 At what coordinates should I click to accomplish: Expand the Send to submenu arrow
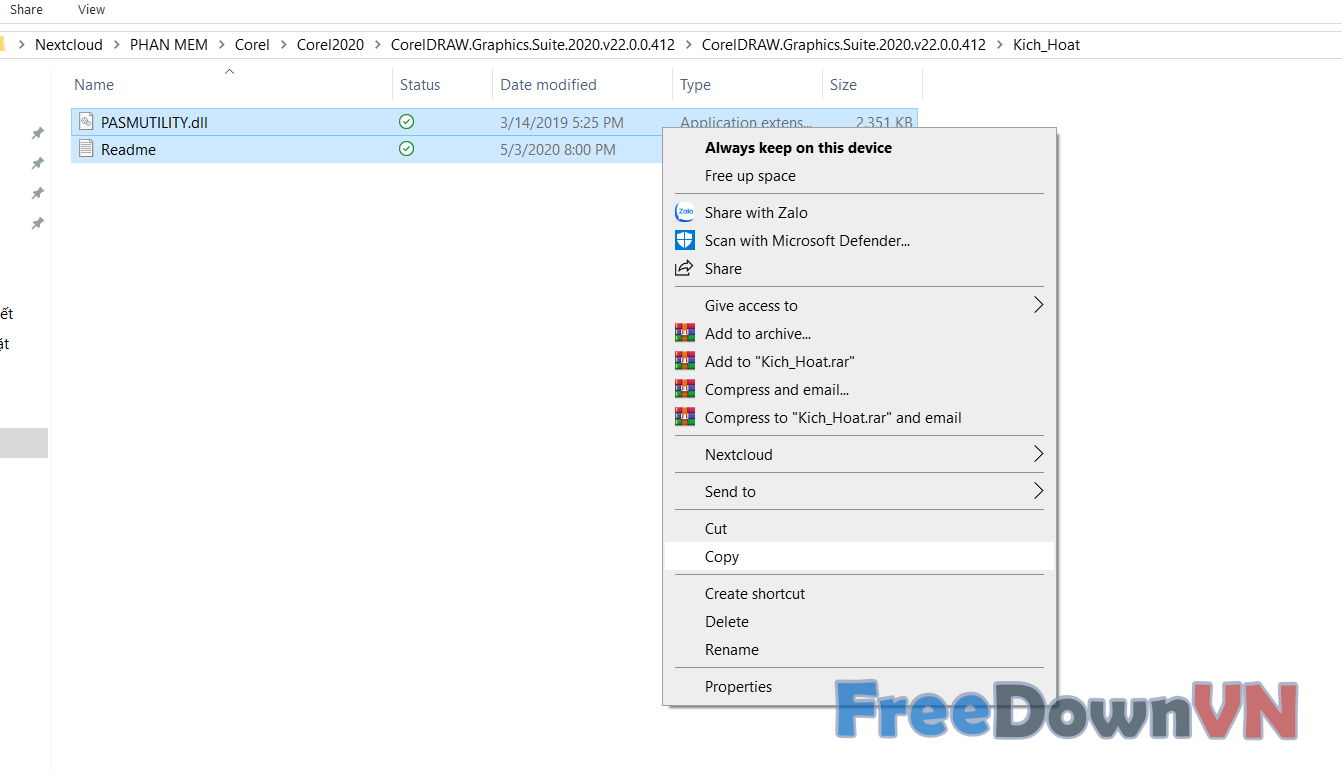click(1037, 491)
